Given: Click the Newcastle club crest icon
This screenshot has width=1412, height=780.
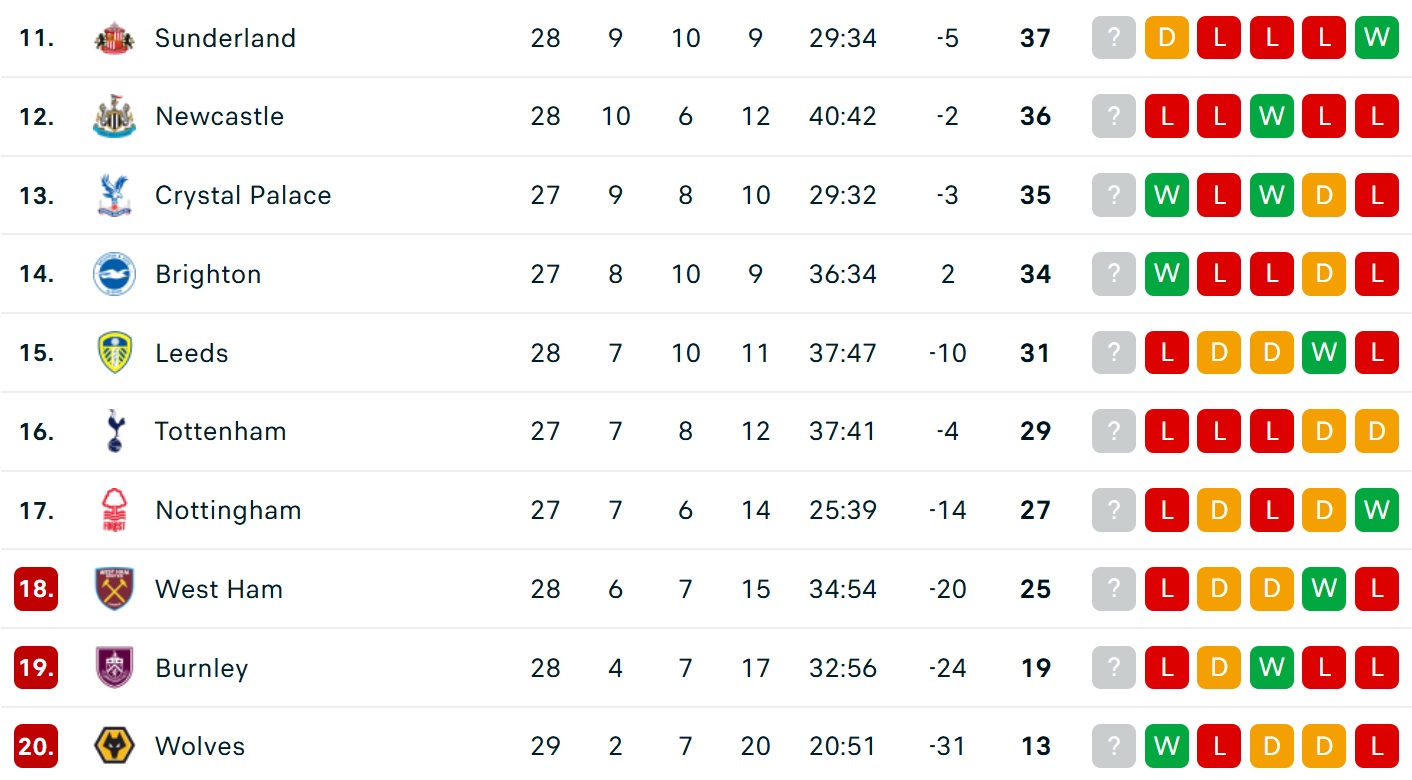Looking at the screenshot, I should [x=114, y=117].
